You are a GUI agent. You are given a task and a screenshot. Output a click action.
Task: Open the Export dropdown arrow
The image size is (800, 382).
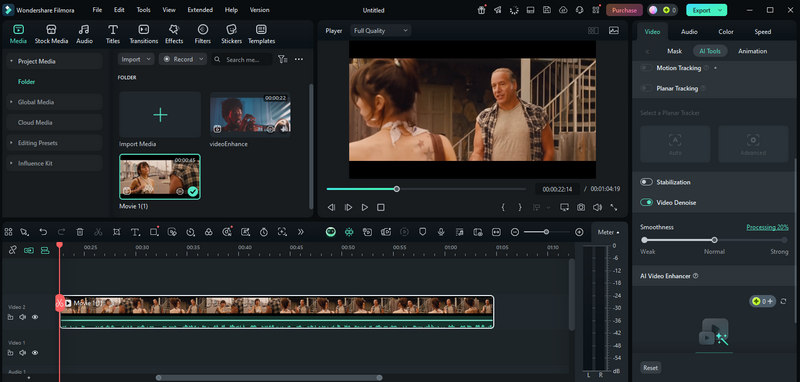[x=720, y=10]
